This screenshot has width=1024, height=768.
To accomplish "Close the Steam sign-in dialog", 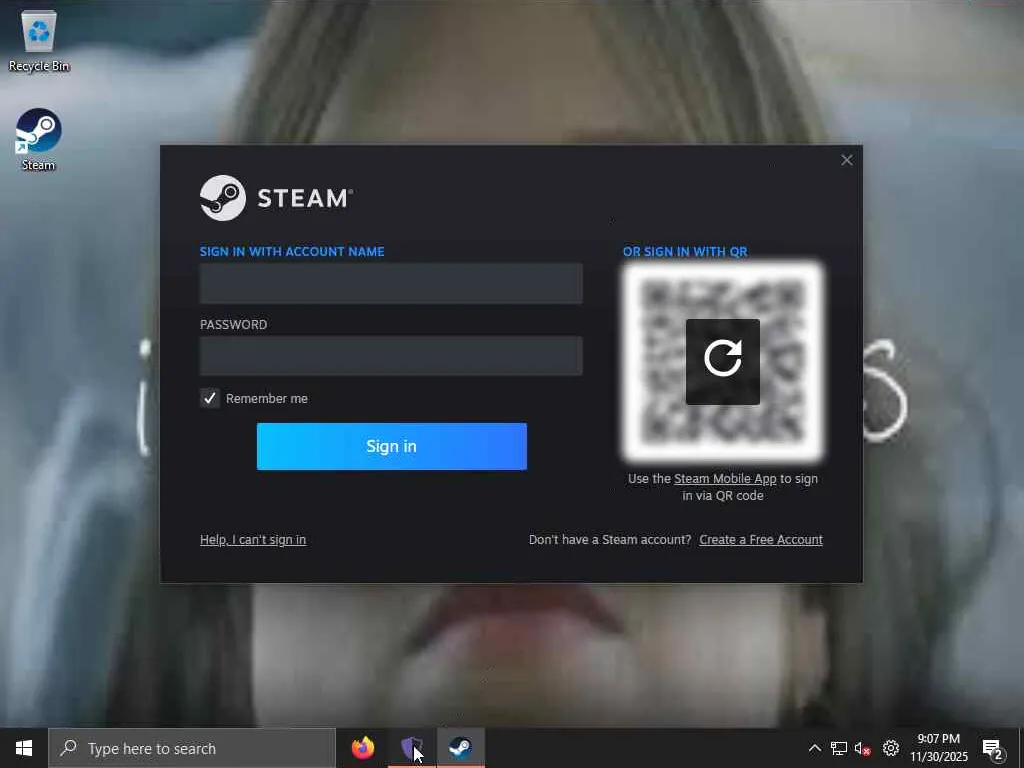I will (846, 160).
